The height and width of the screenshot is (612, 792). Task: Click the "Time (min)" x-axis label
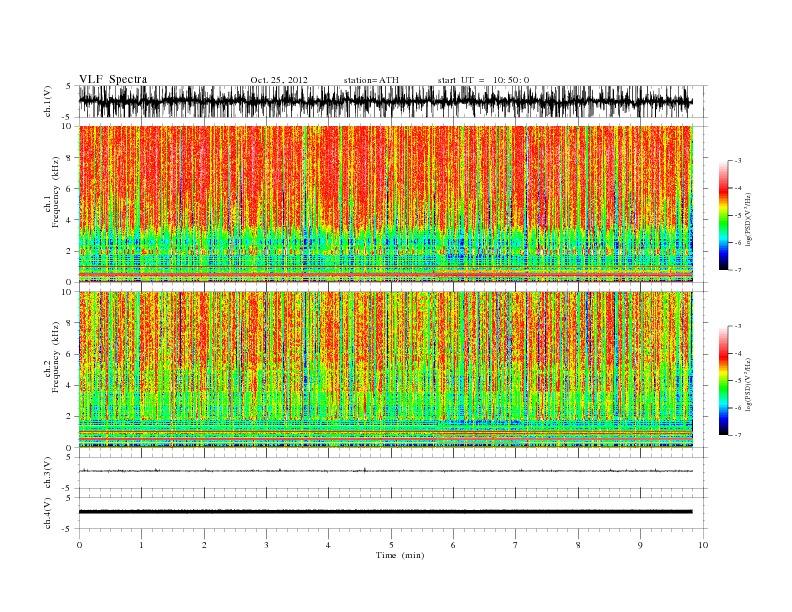[x=400, y=555]
